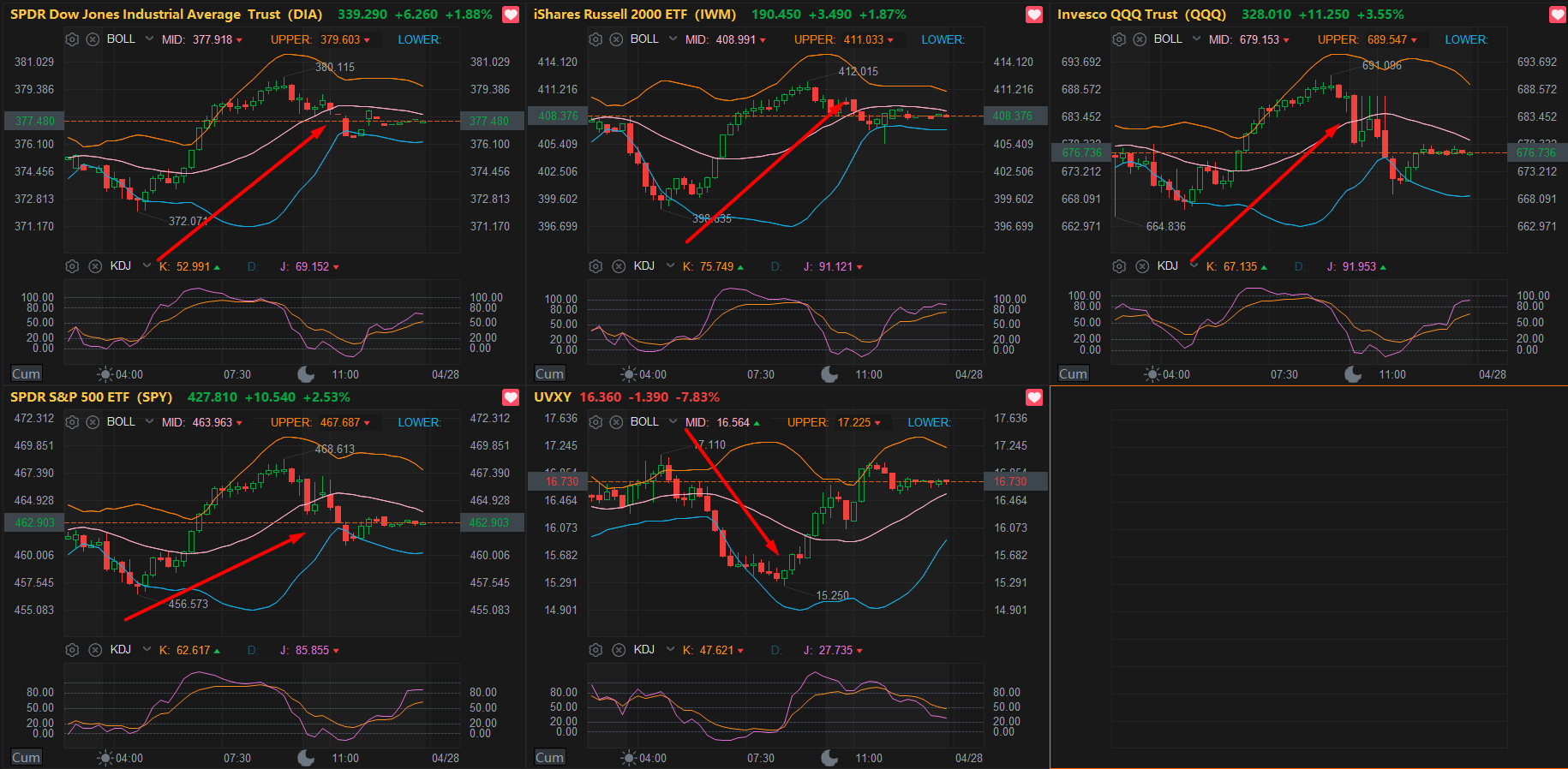The image size is (1568, 769).
Task: Click Cum button below DIA chart
Action: click(26, 374)
